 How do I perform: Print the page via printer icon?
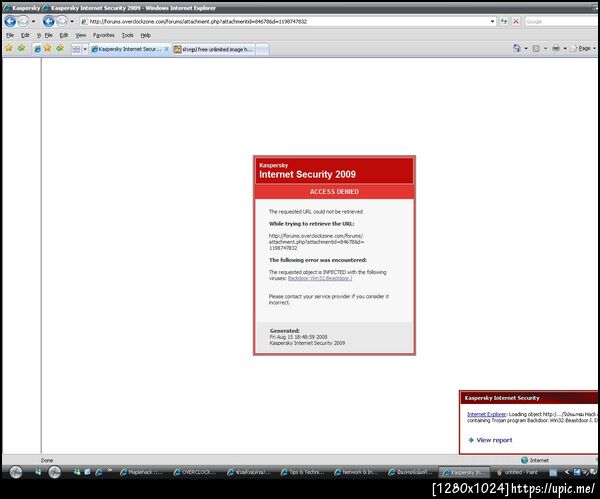pos(556,48)
